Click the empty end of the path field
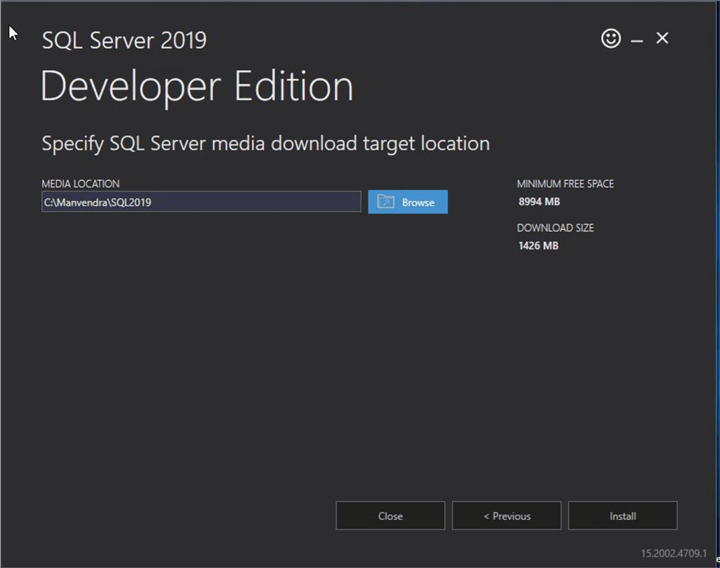 [300, 202]
